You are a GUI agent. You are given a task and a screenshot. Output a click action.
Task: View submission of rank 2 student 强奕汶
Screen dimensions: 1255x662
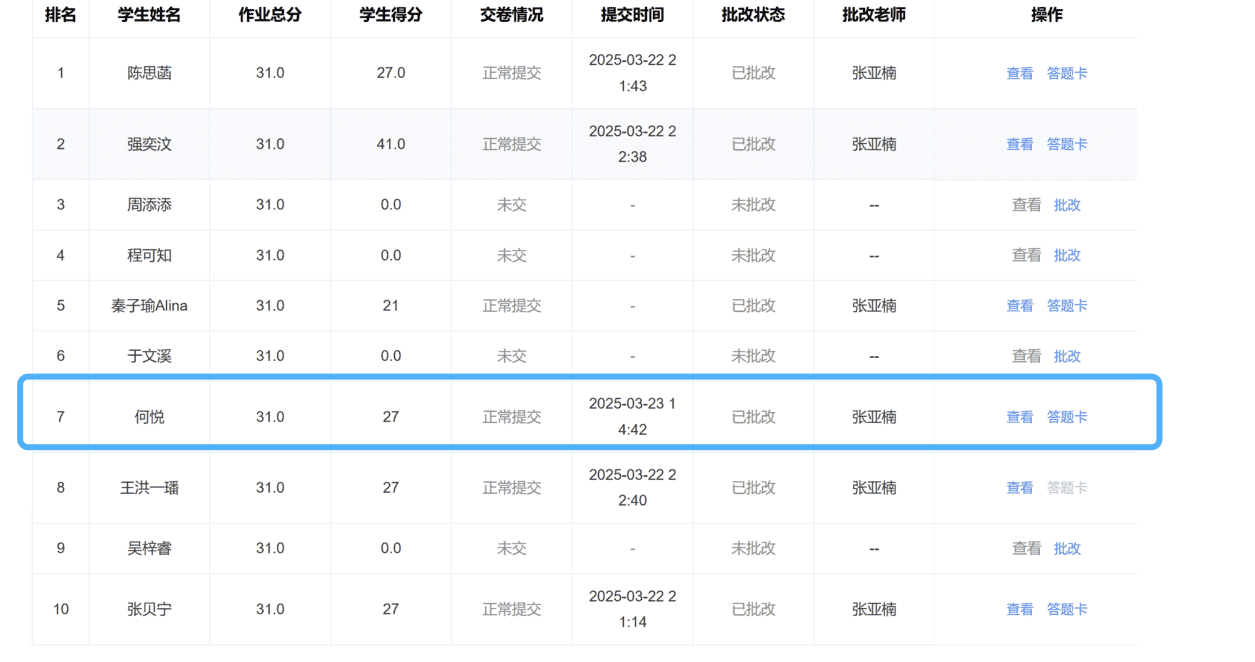pos(1019,145)
